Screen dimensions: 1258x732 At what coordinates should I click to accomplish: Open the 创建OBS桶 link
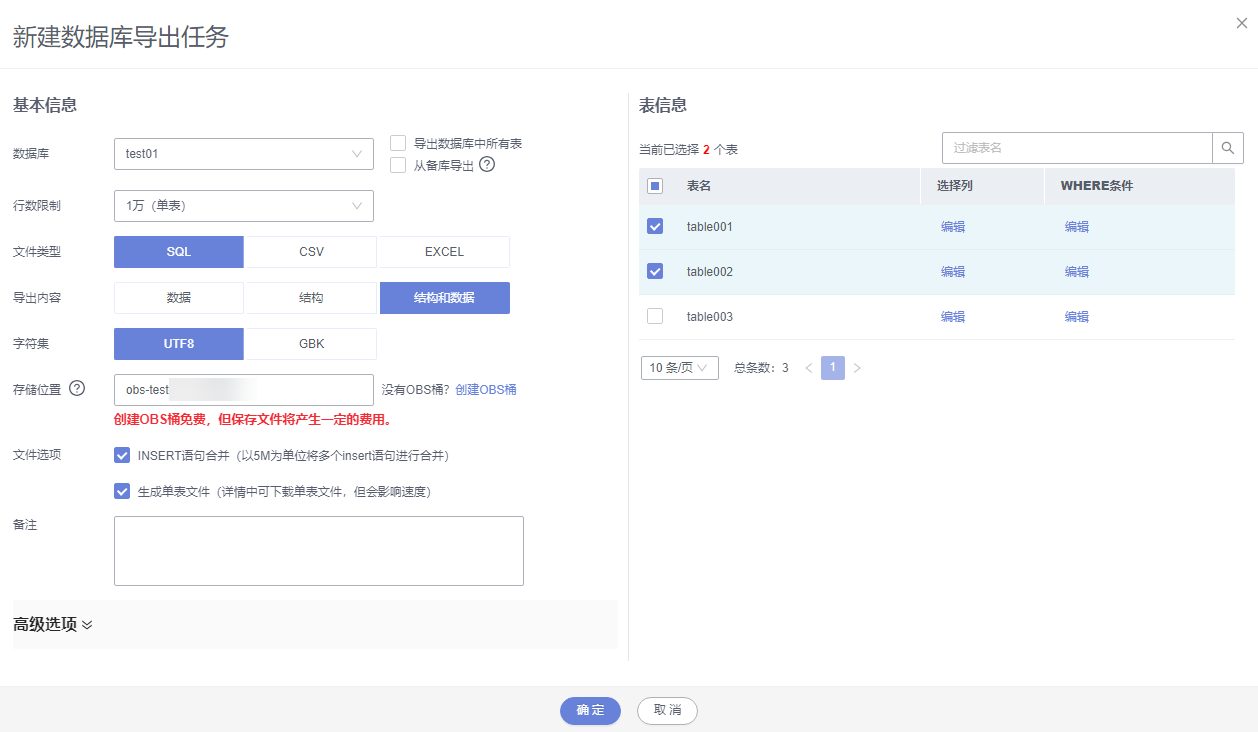pos(486,390)
